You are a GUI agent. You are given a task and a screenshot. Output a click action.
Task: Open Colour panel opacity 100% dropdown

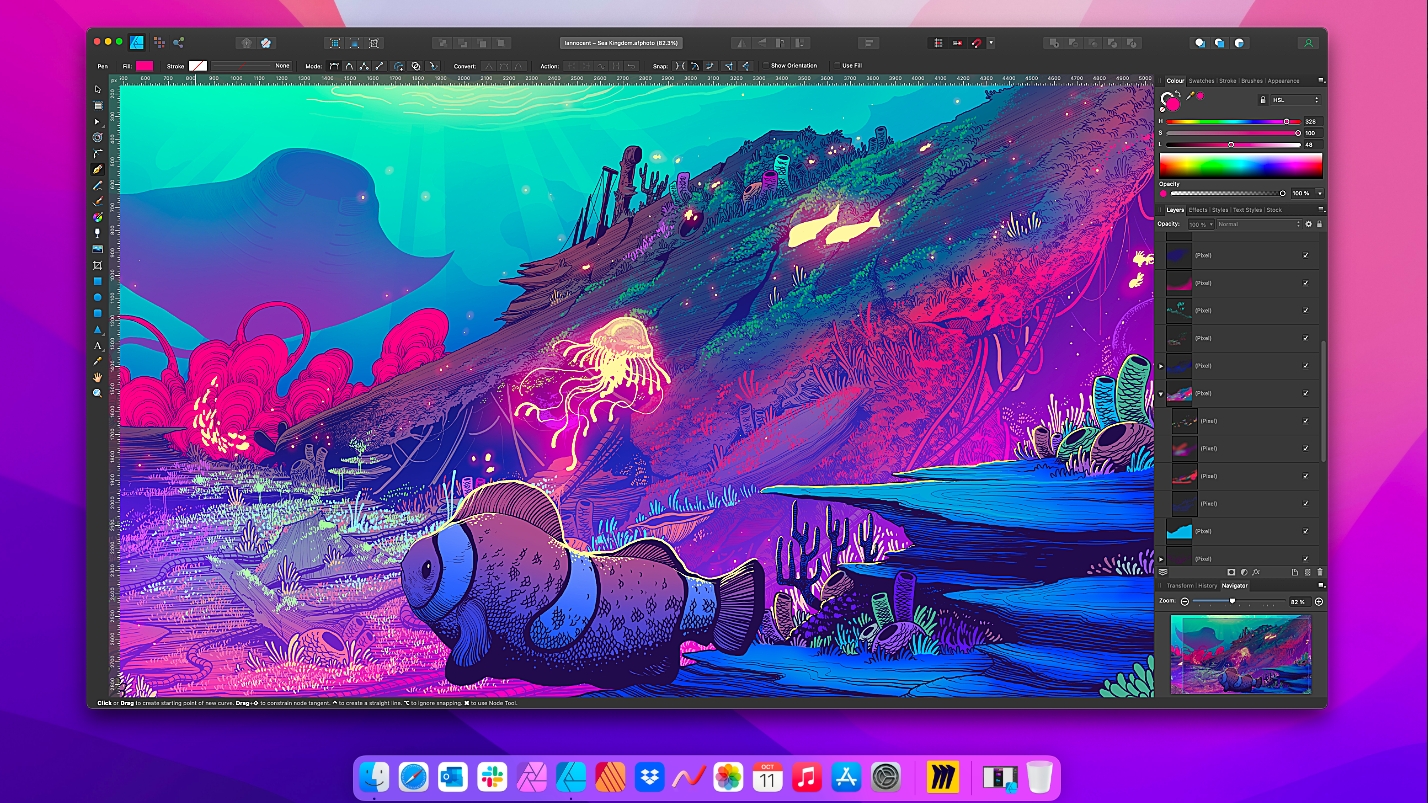click(x=1319, y=193)
